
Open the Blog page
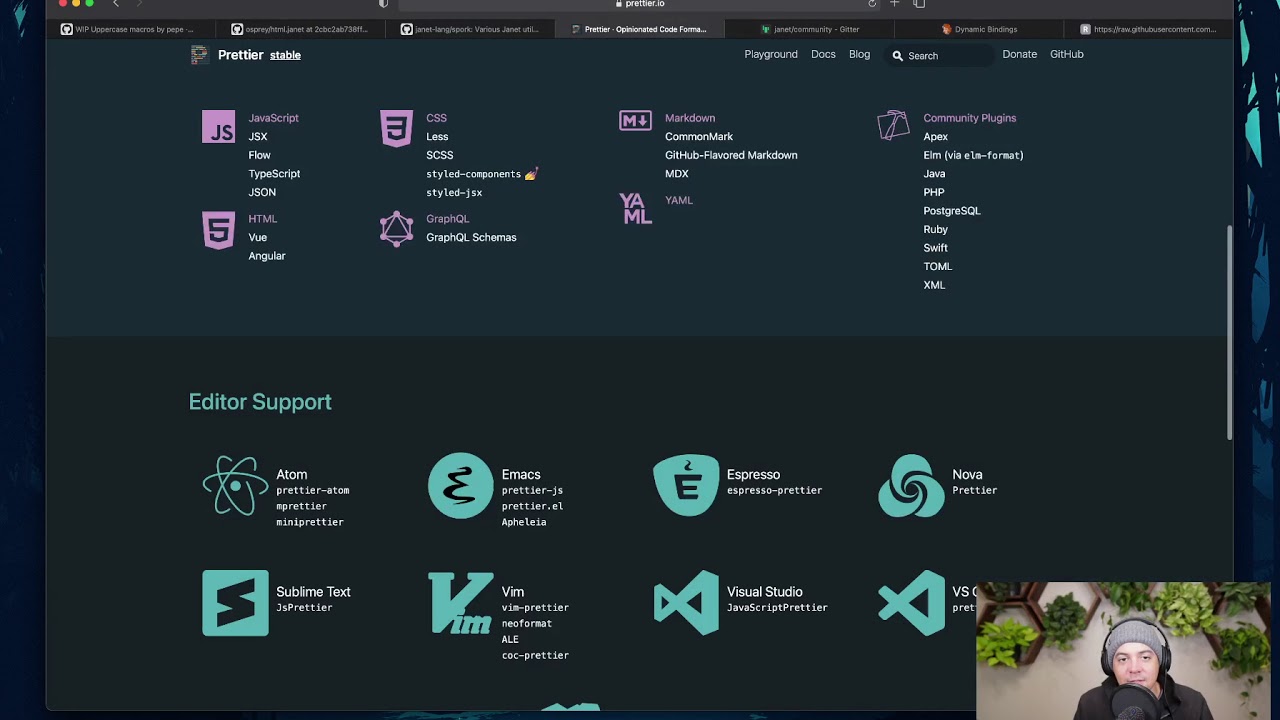(x=859, y=54)
